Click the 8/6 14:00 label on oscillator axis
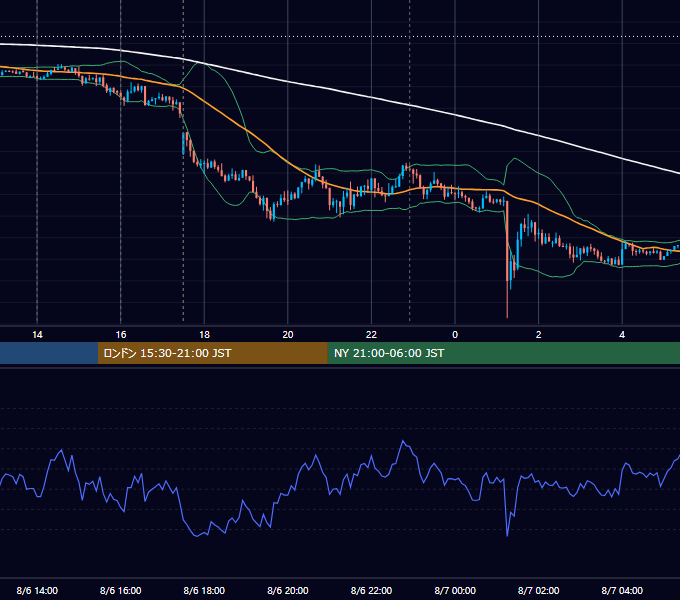This screenshot has width=680, height=600. pyautogui.click(x=37, y=590)
